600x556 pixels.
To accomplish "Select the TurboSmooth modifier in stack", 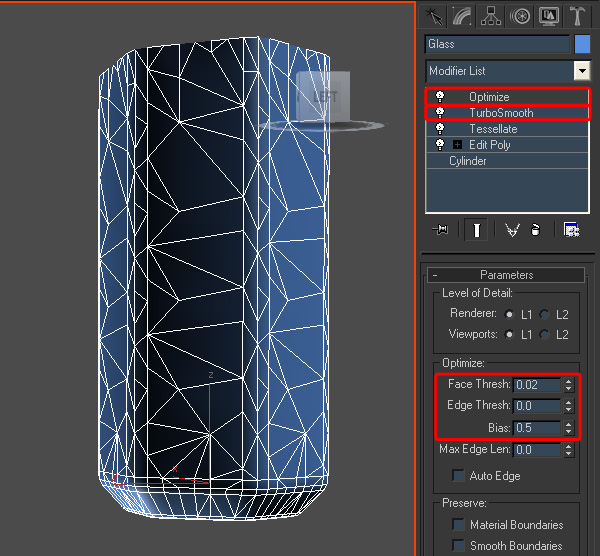I will click(507, 113).
